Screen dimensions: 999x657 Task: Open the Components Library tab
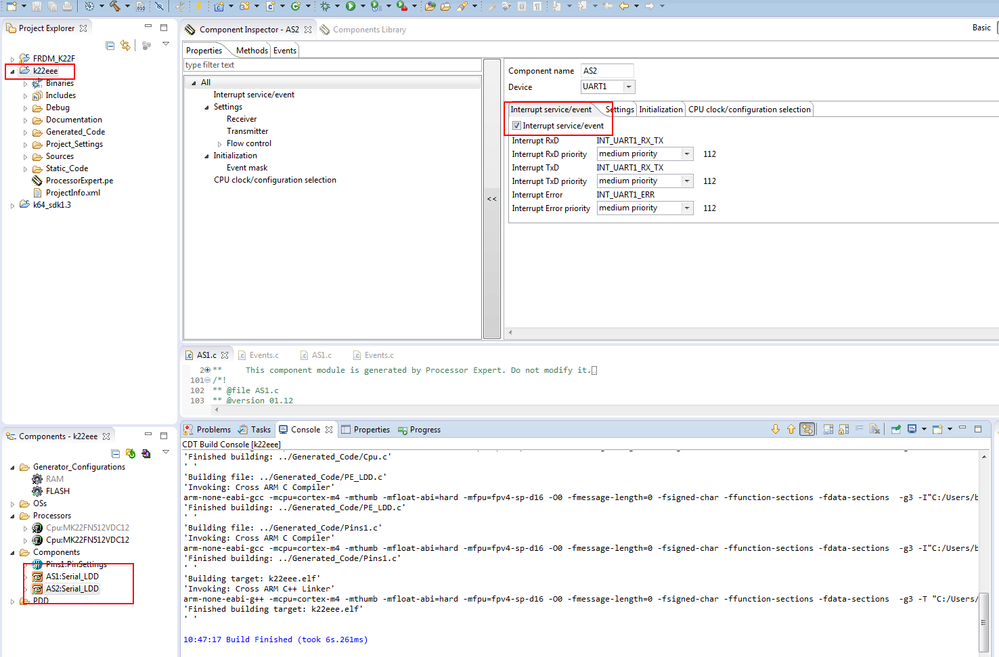tap(363, 29)
